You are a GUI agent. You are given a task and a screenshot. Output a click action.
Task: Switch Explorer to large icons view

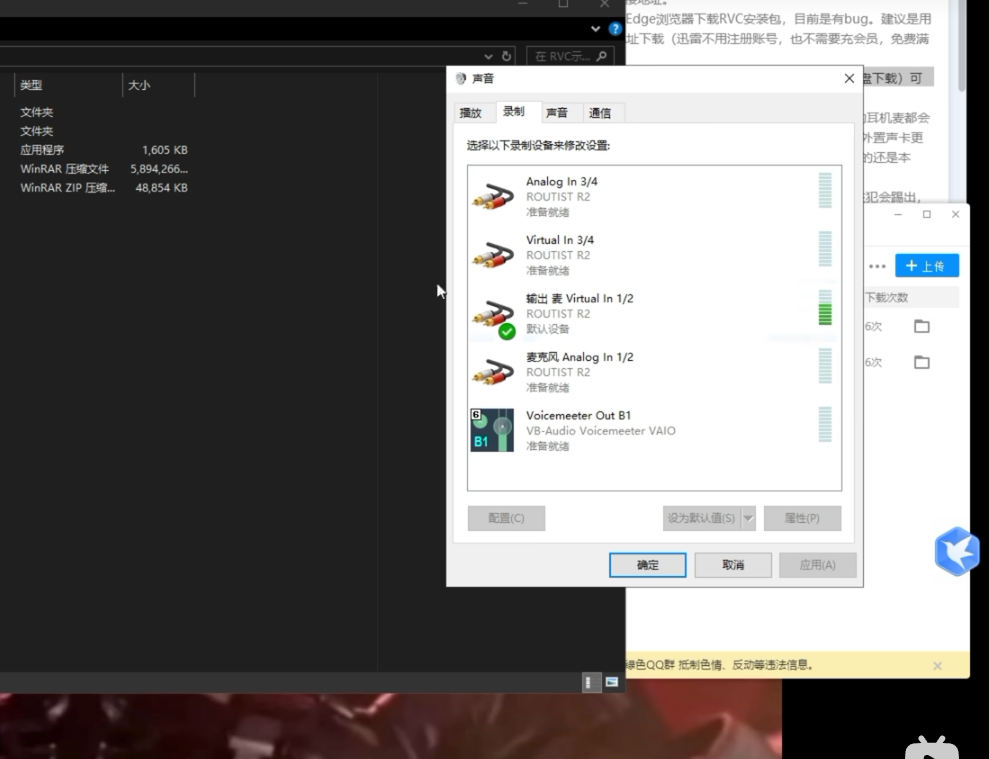[x=612, y=682]
